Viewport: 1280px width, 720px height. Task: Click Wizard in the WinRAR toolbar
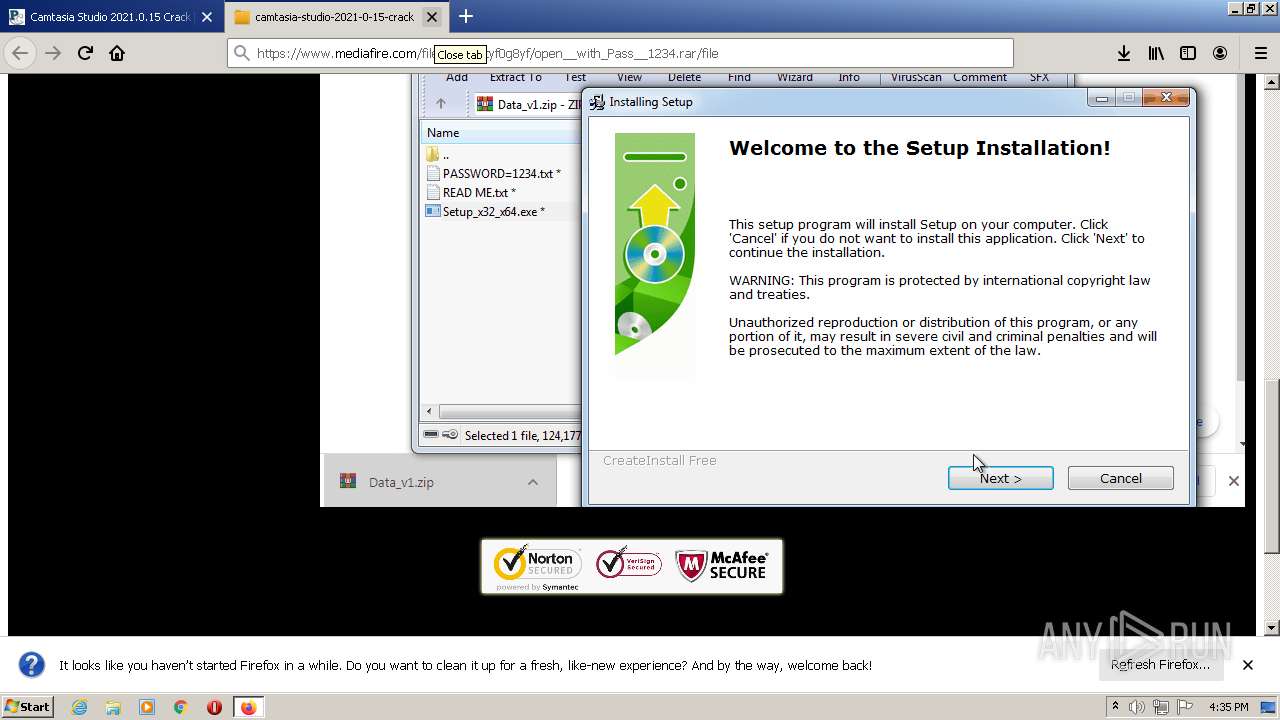[x=794, y=77]
